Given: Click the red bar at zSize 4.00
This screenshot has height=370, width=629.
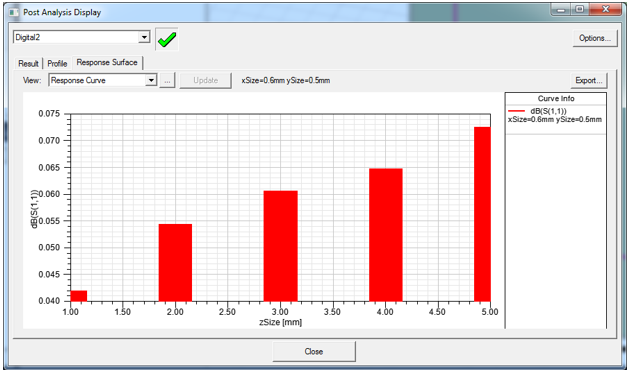Looking at the screenshot, I should 386,235.
